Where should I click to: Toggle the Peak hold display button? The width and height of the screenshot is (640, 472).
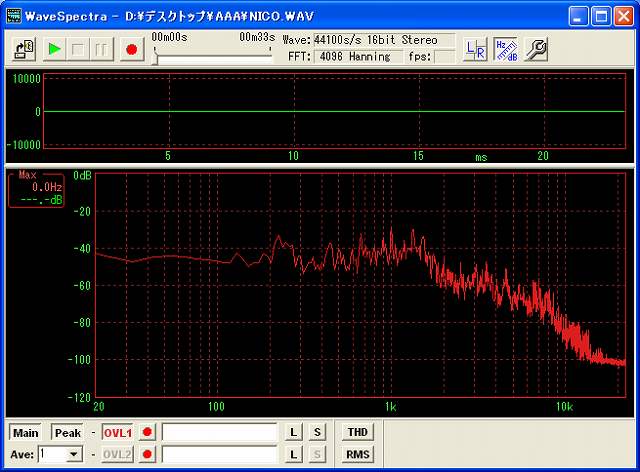click(x=67, y=432)
